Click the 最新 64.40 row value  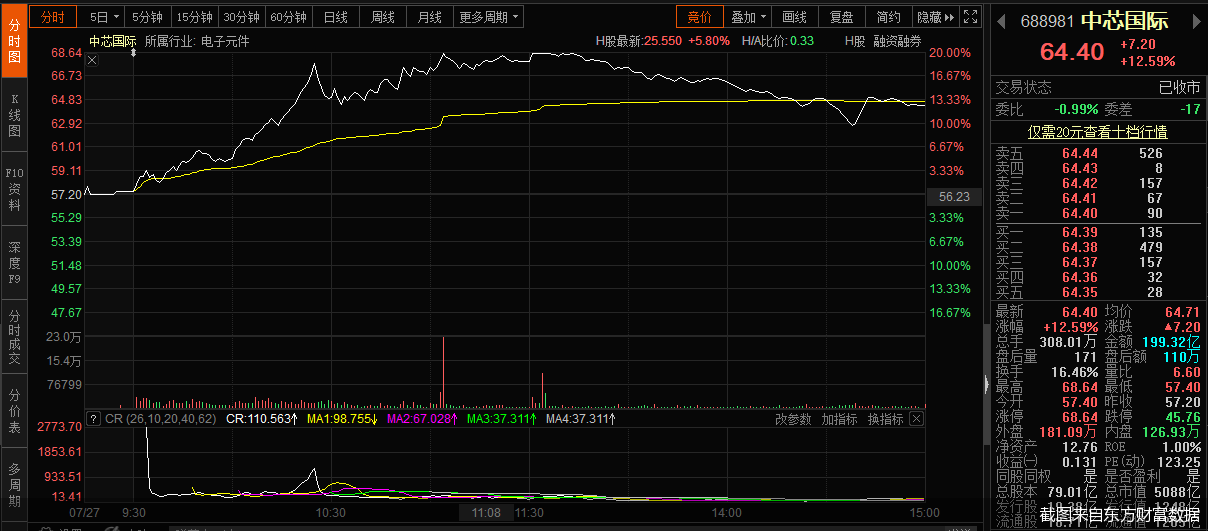(x=1080, y=311)
